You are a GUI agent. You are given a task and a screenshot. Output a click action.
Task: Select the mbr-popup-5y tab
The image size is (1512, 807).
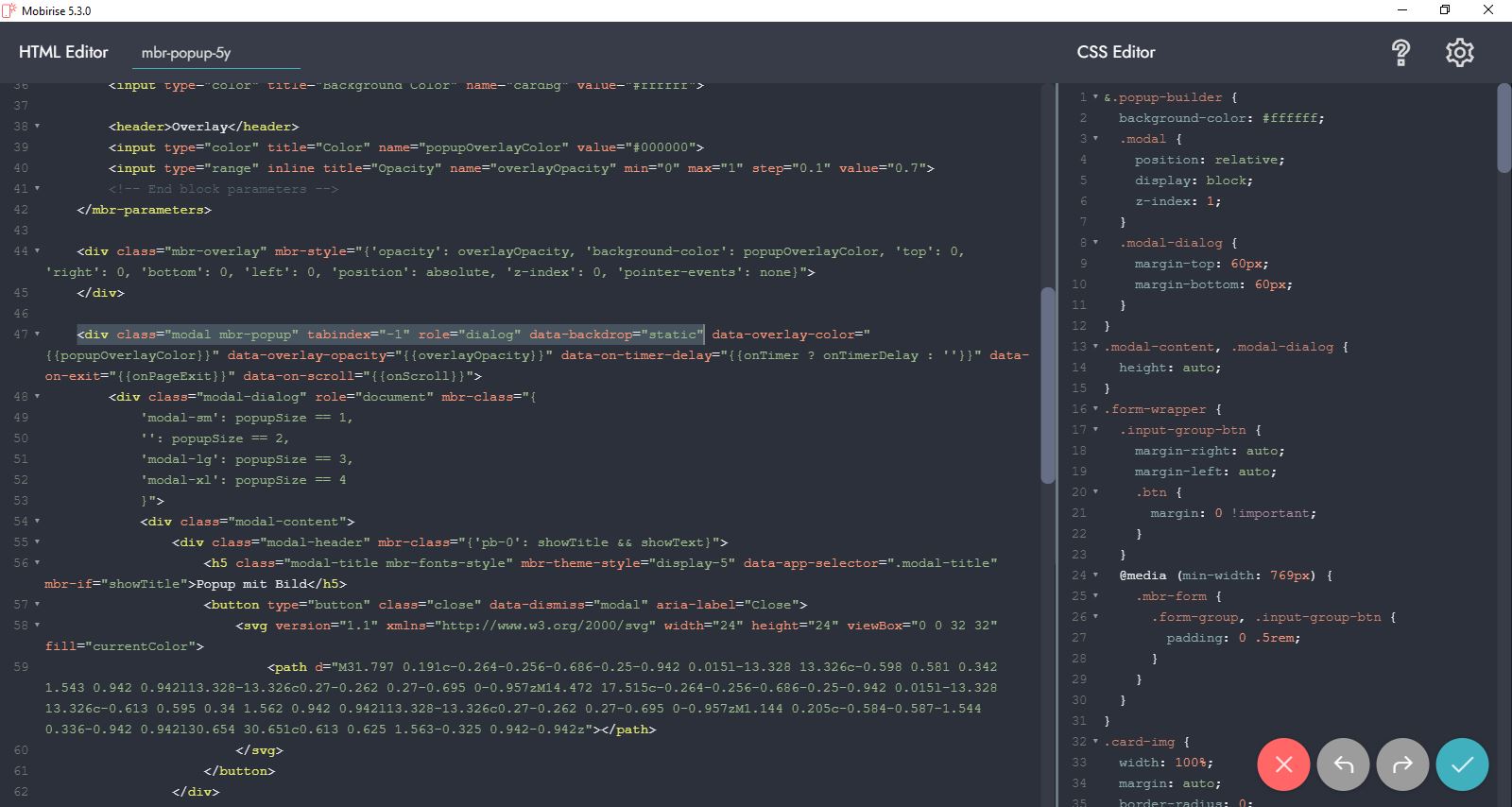click(186, 53)
